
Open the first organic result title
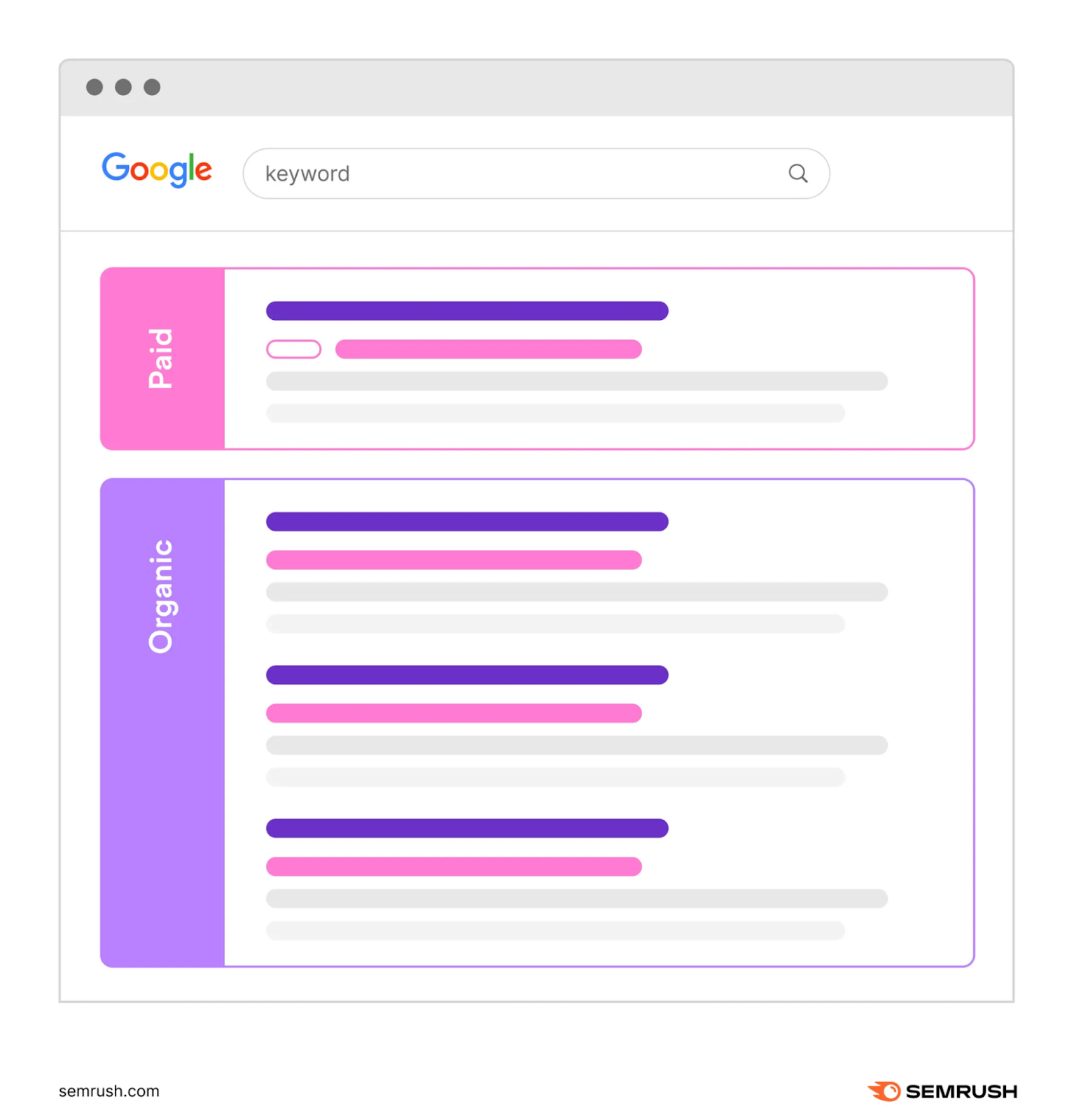467,521
